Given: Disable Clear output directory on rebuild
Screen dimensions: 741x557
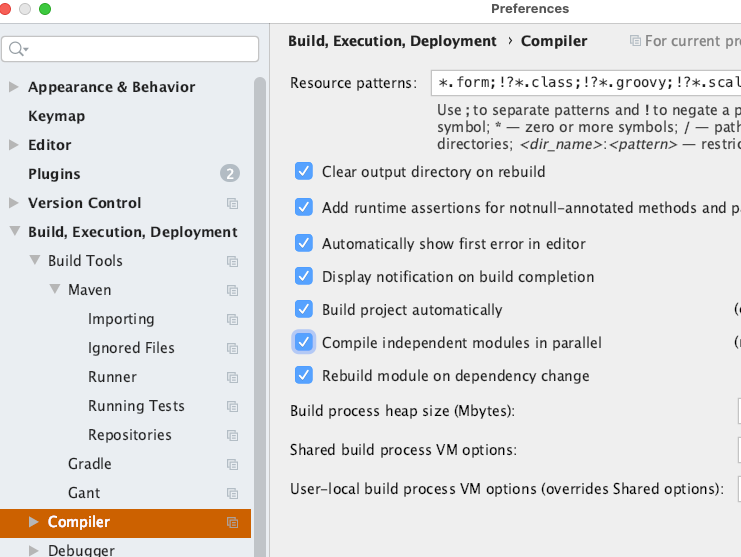Looking at the screenshot, I should [x=303, y=171].
